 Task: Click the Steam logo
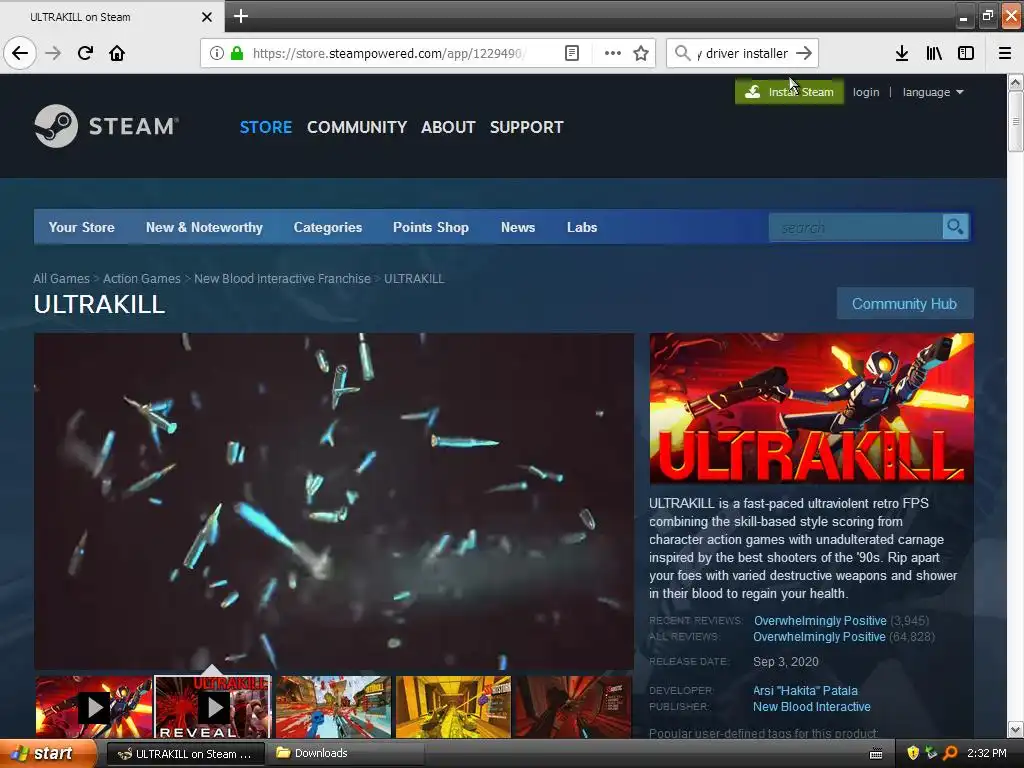(106, 126)
